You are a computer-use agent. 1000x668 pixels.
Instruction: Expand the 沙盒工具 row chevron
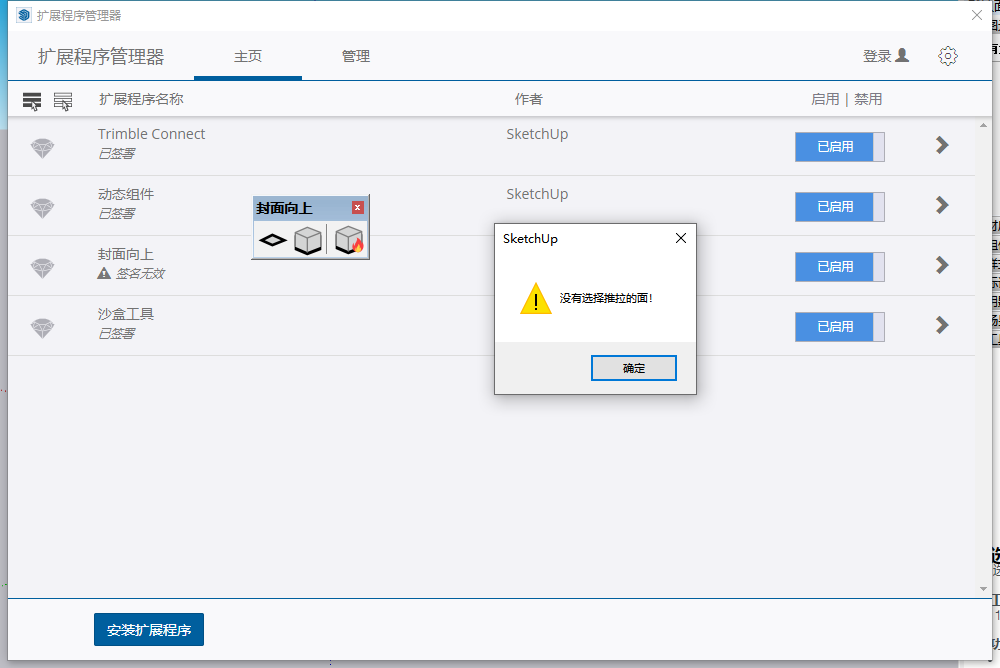941,325
